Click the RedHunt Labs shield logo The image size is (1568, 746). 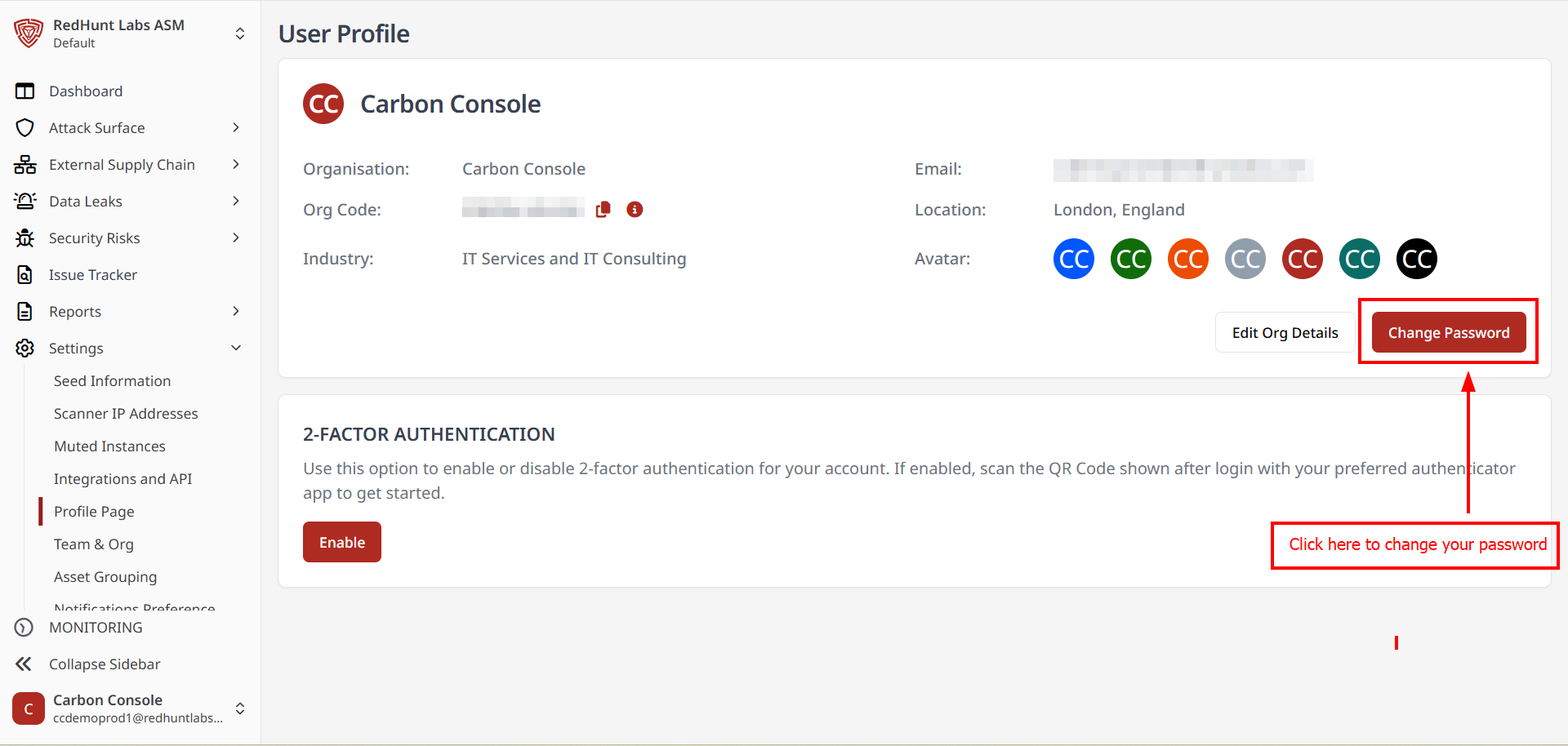tap(29, 33)
